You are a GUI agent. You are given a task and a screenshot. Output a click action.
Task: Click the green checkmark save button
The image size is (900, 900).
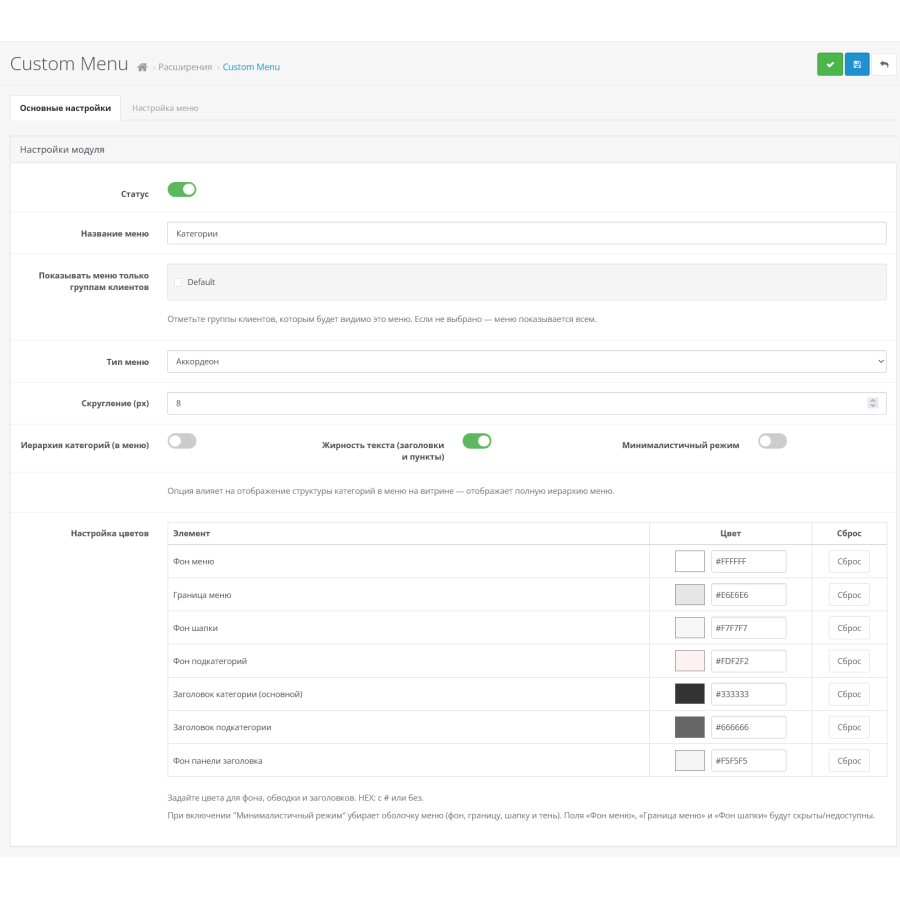coord(829,64)
